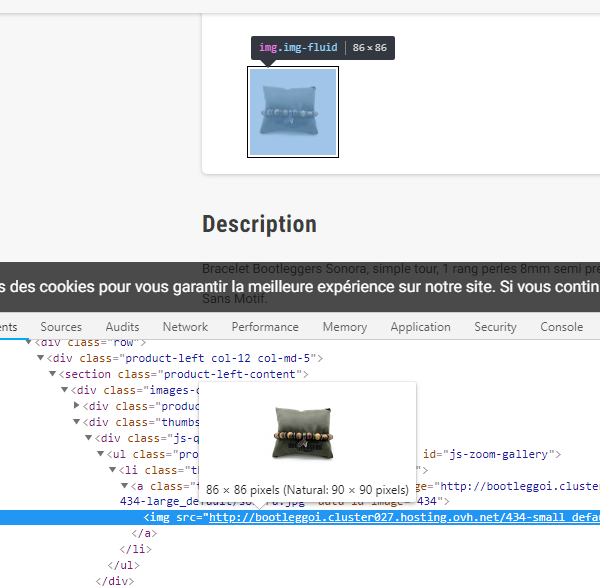Click the cookies notice banner text
The width and height of the screenshot is (600, 587).
click(300, 287)
